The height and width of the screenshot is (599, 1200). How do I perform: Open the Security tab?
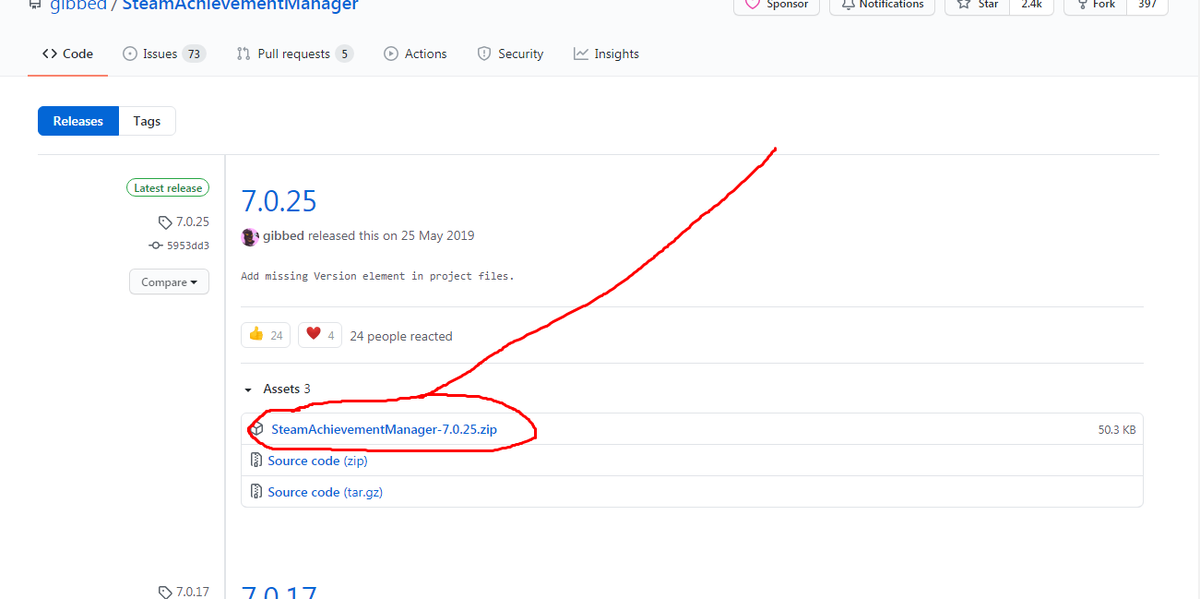510,54
